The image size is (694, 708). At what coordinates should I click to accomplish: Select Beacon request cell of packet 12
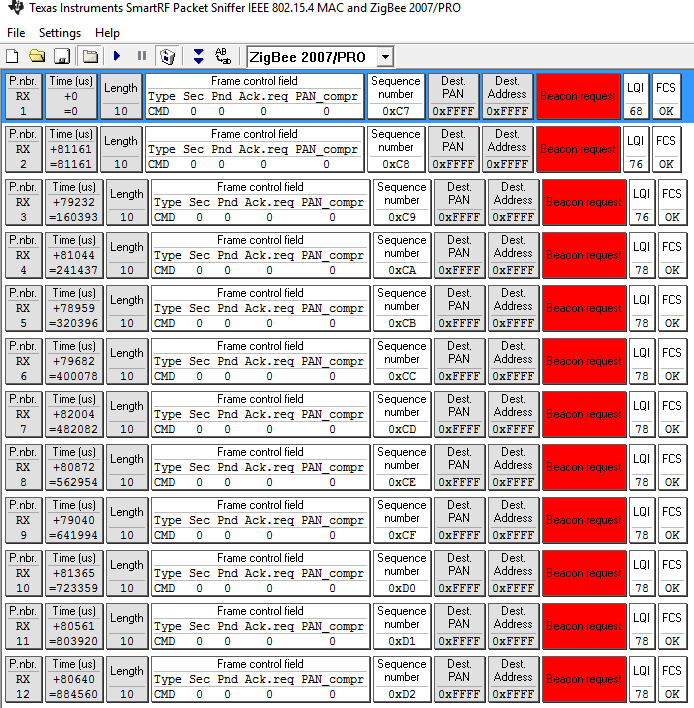tap(583, 679)
